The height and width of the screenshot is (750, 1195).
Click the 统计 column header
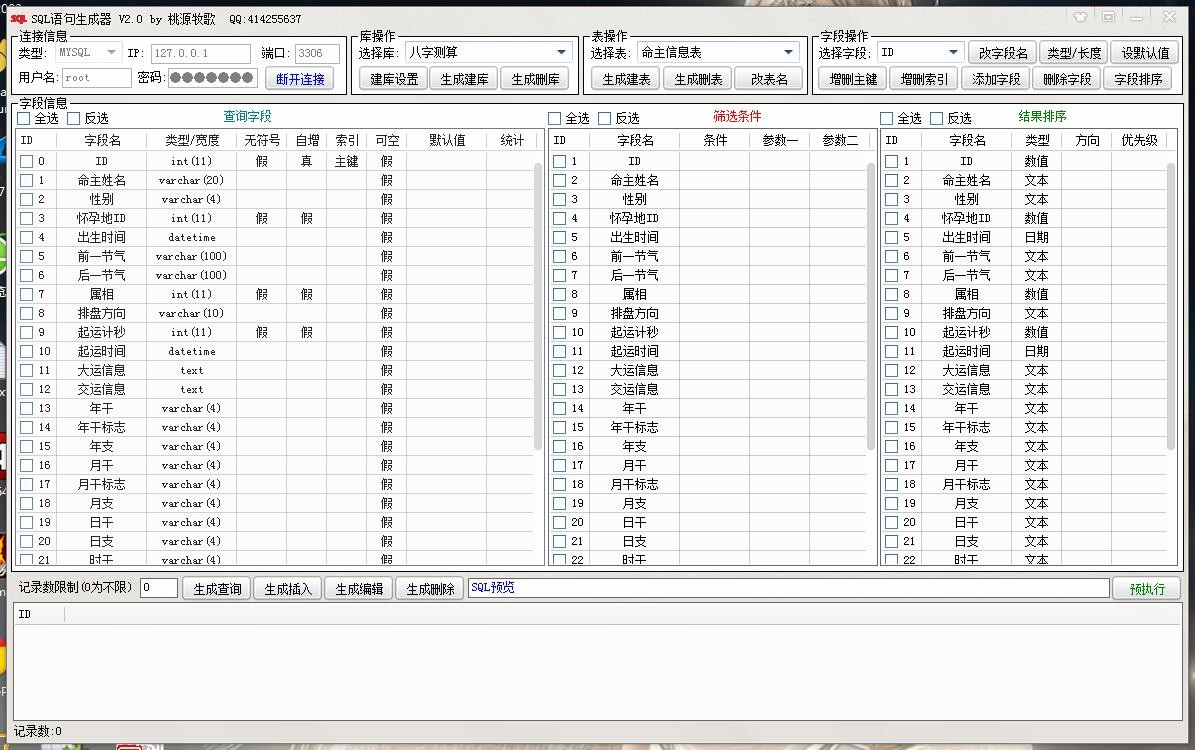[x=512, y=140]
